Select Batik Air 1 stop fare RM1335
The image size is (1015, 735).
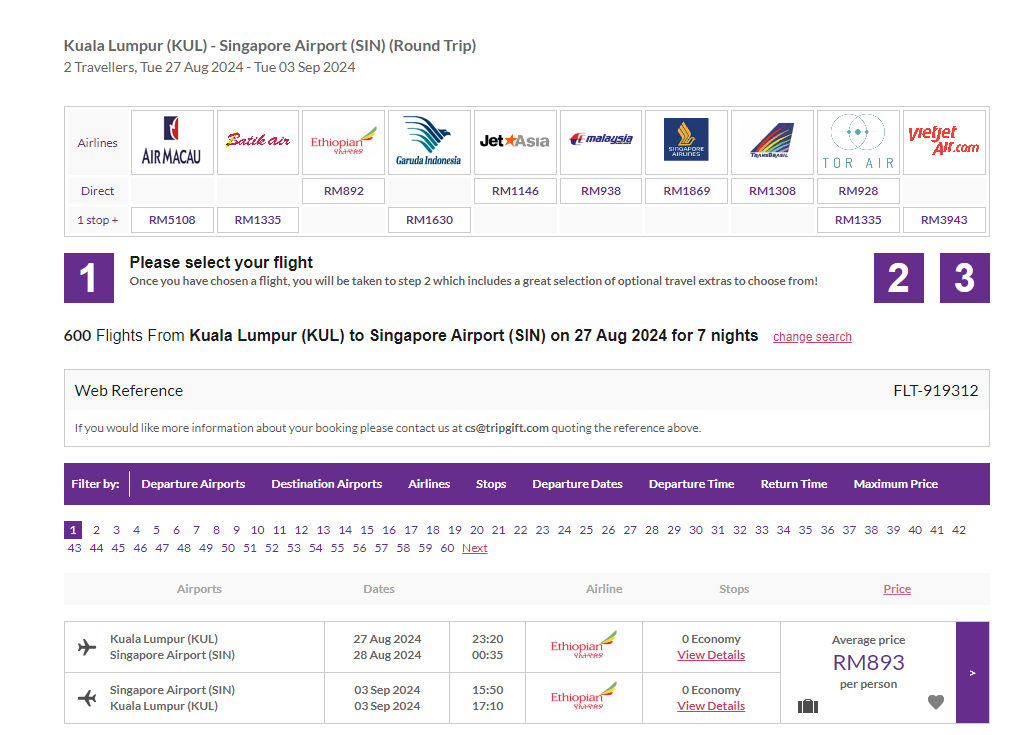click(258, 220)
